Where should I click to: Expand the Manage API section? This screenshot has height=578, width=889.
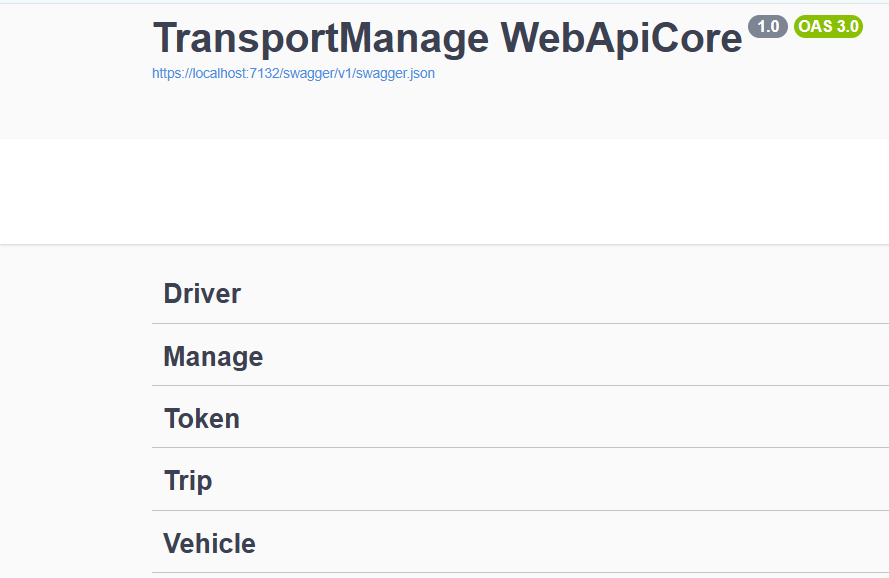(x=213, y=356)
